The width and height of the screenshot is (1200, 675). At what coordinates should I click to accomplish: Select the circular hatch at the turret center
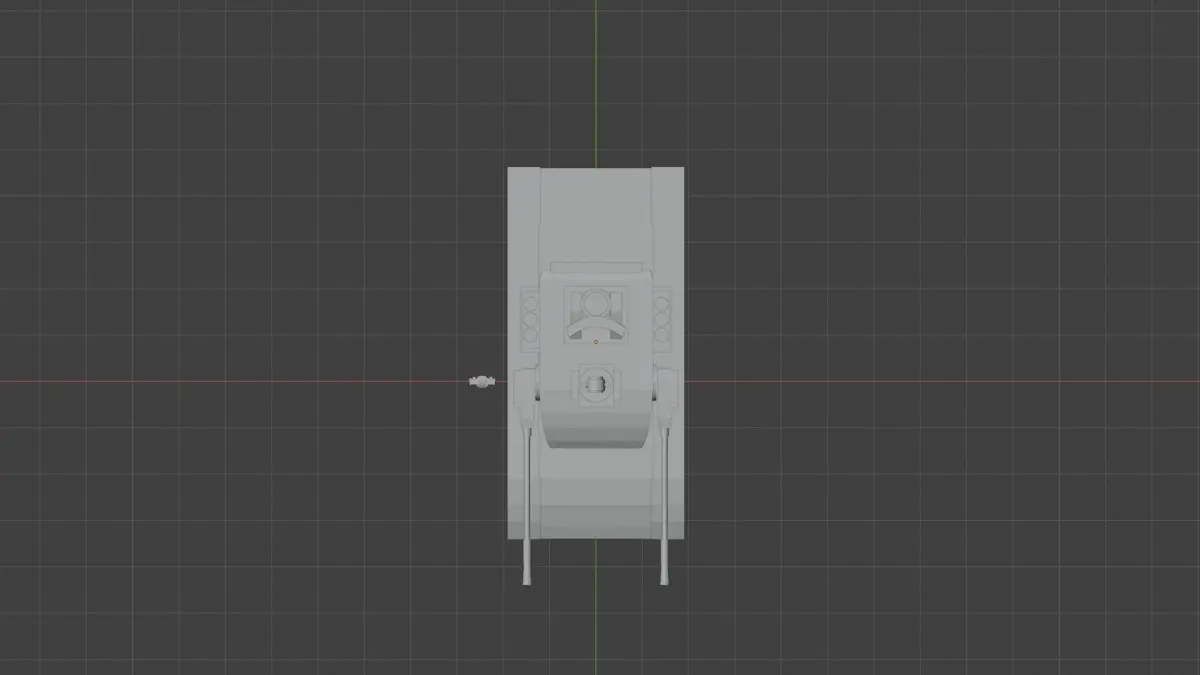595,383
